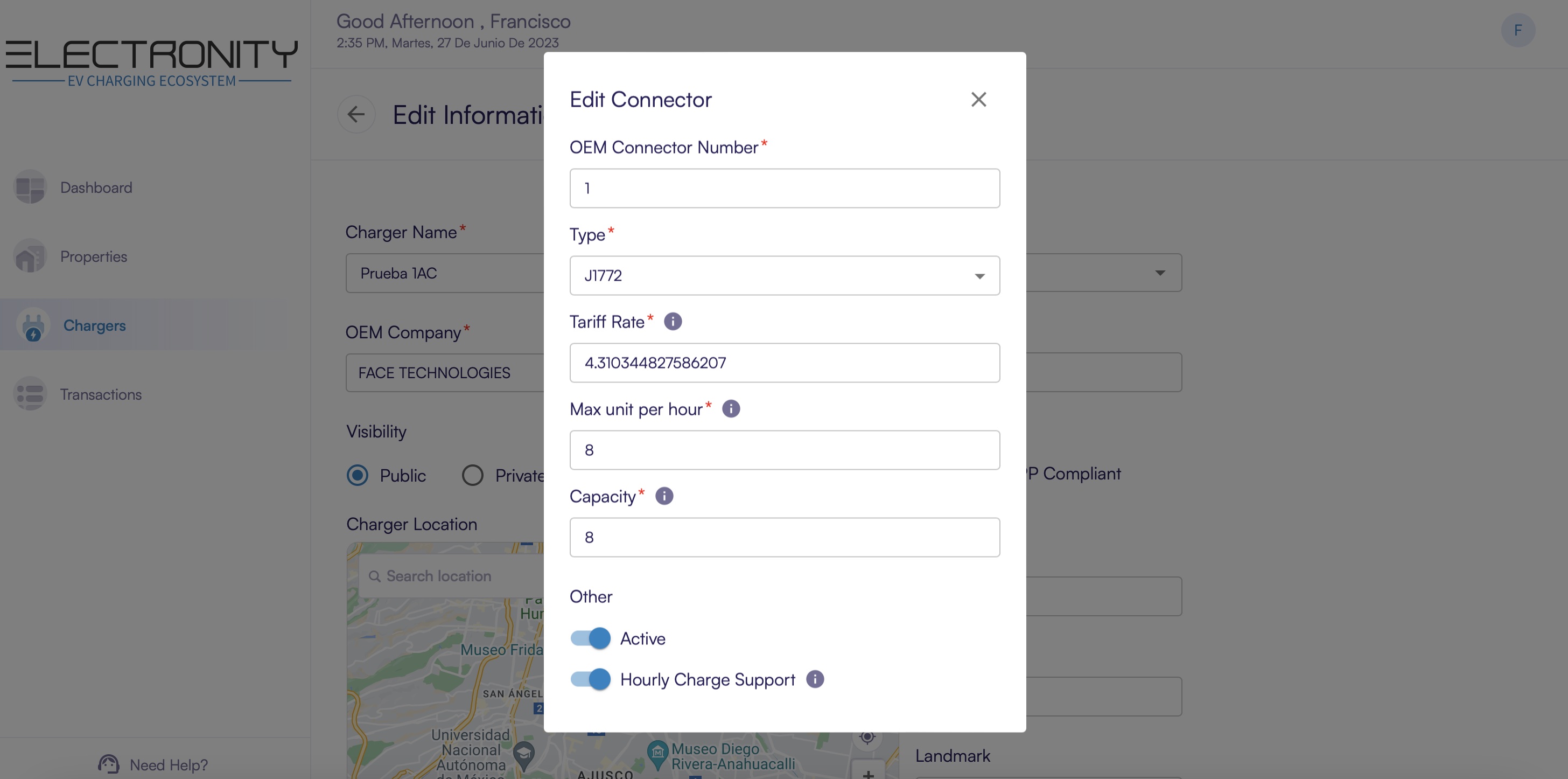Click the back arrow beside Edit Information
The width and height of the screenshot is (1568, 779).
tap(356, 115)
